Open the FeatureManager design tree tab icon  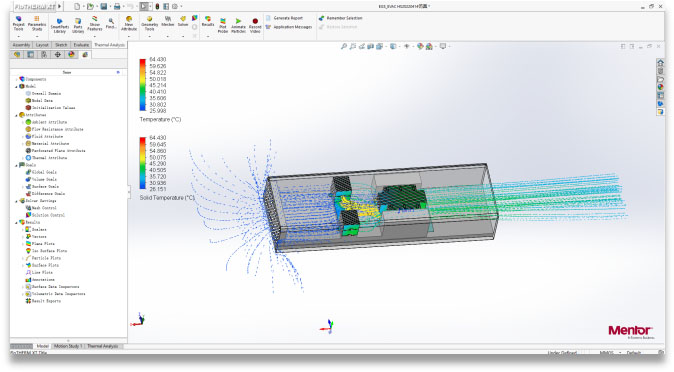coord(17,55)
